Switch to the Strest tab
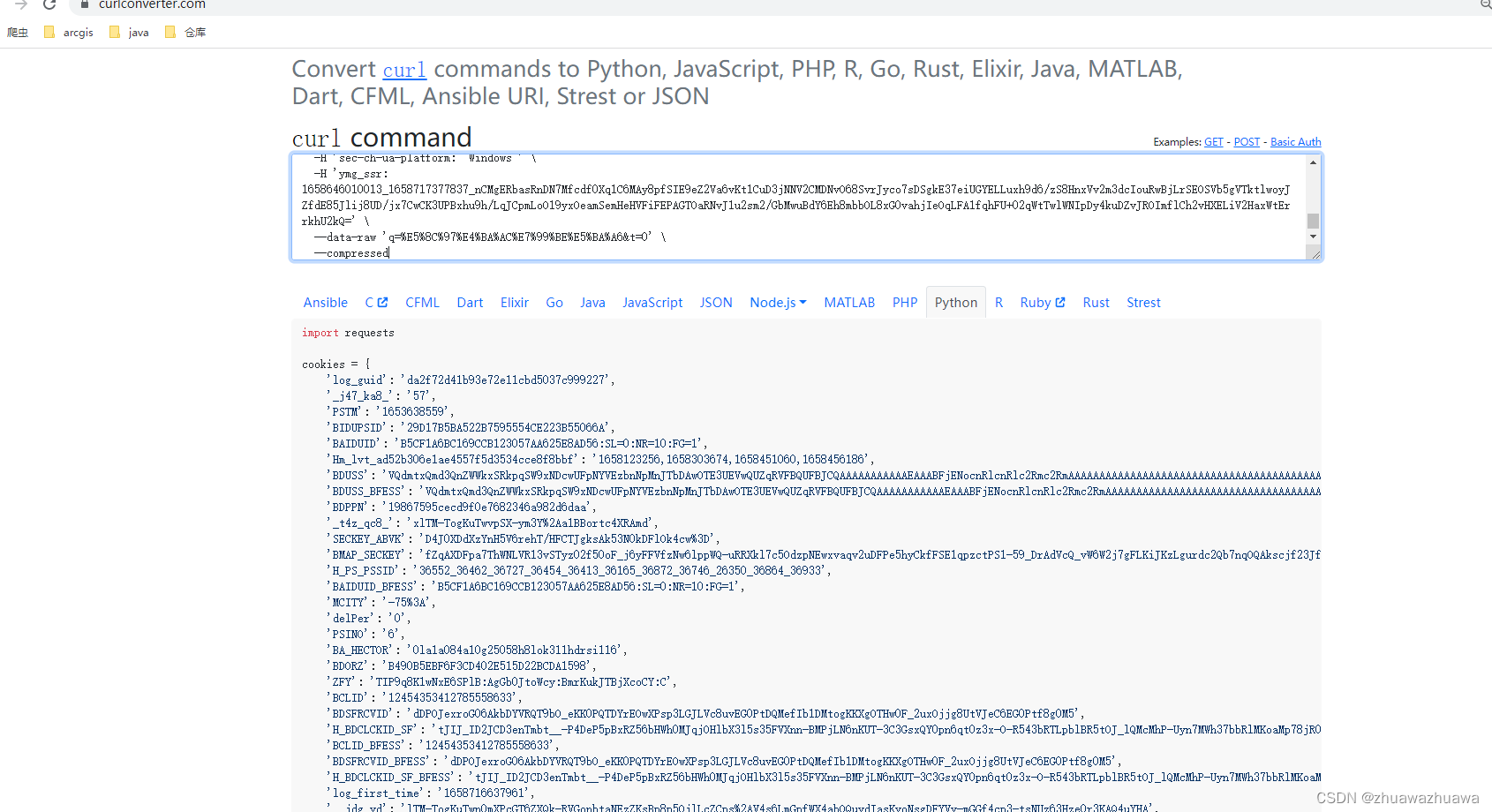 1143,303
